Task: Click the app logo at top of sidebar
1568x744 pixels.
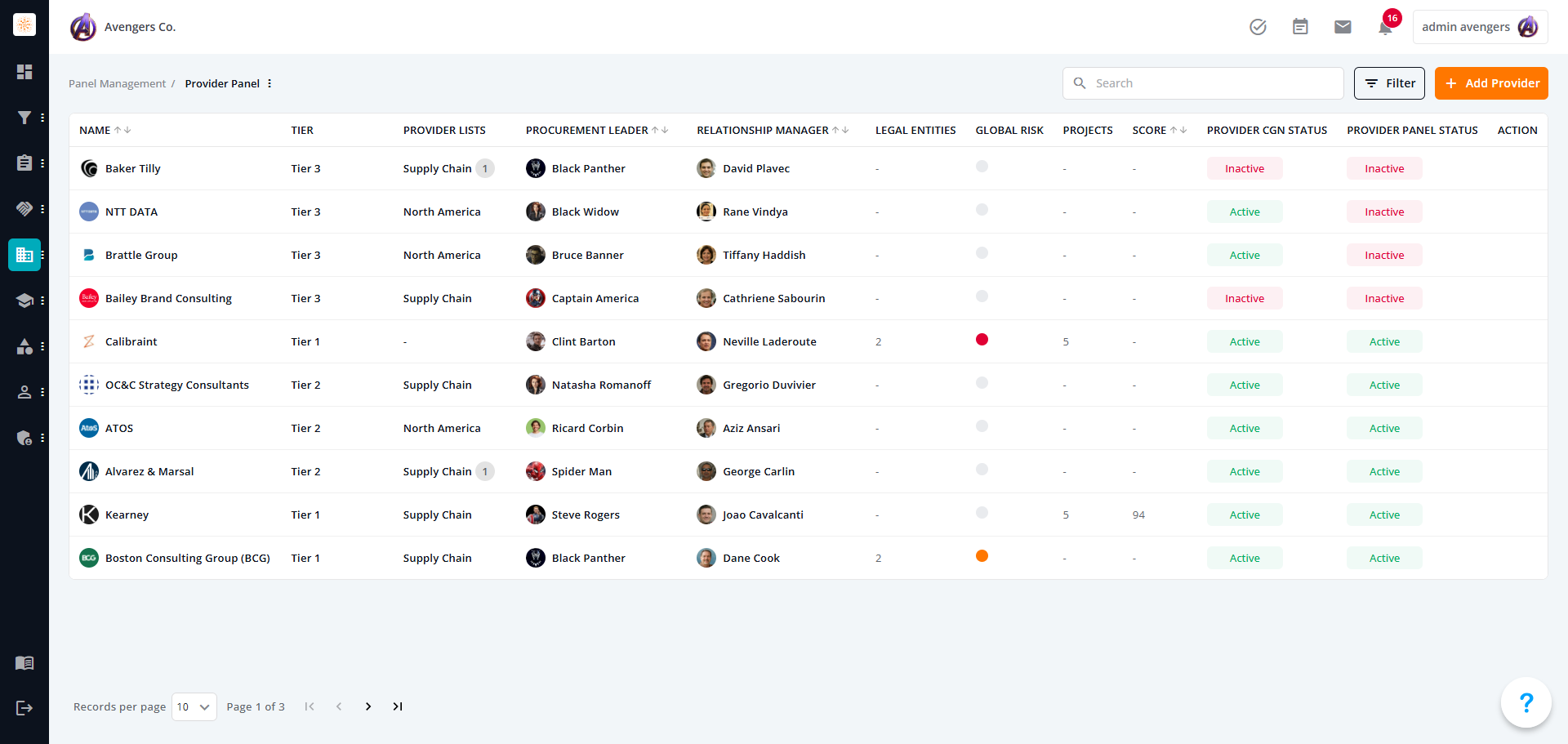Action: pos(24,25)
